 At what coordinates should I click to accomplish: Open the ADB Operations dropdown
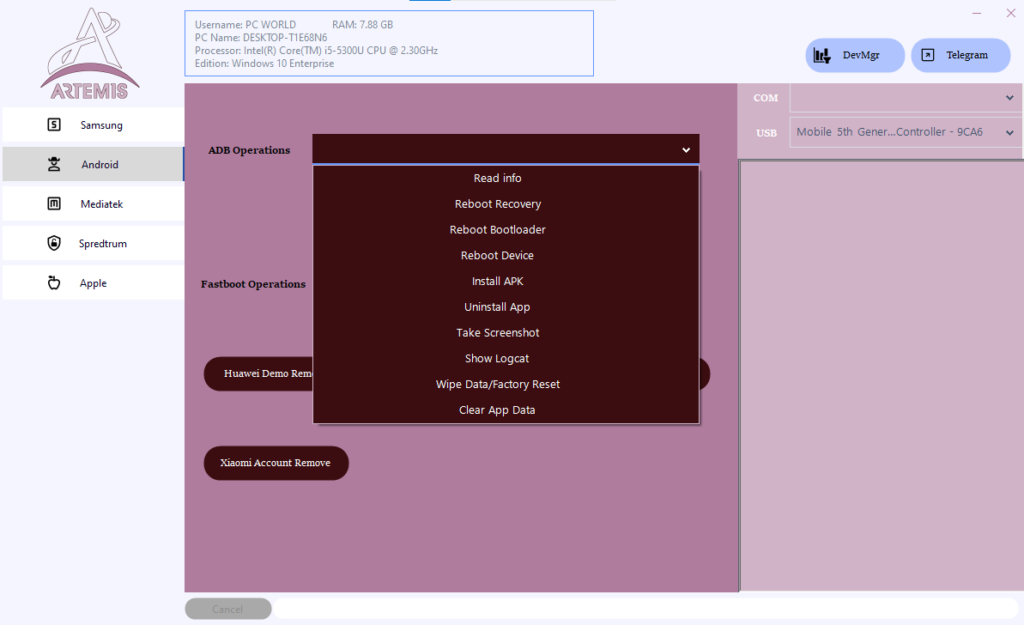[505, 147]
